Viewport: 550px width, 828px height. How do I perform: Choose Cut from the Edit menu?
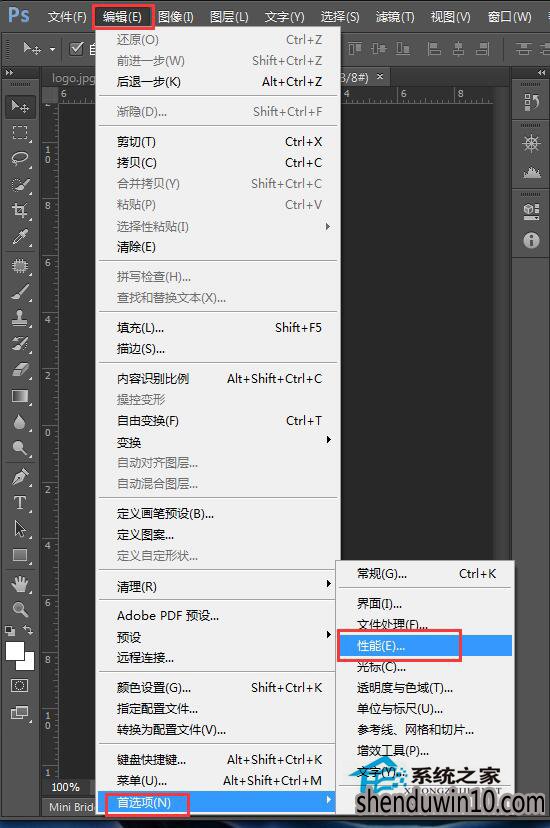[217, 142]
